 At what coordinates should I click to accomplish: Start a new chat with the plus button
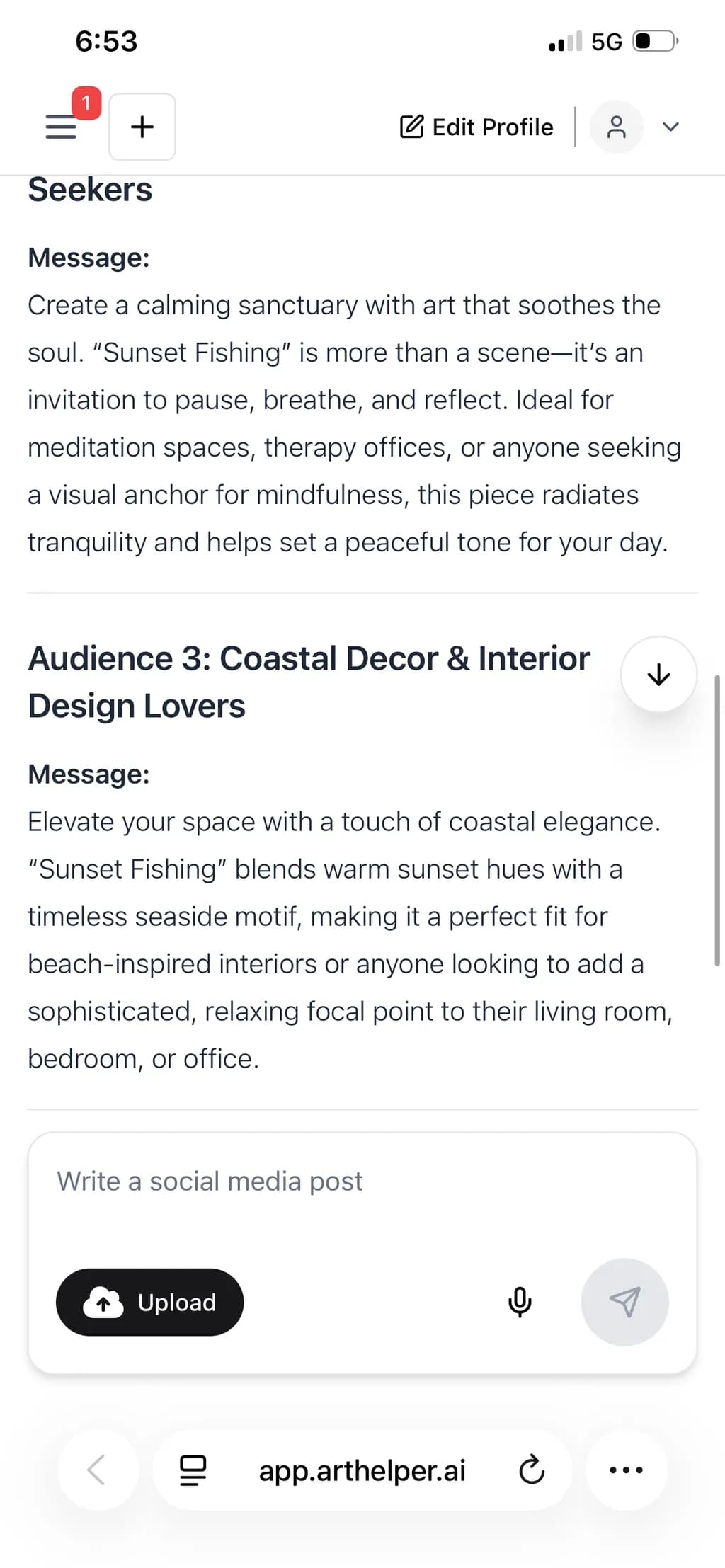click(x=142, y=127)
